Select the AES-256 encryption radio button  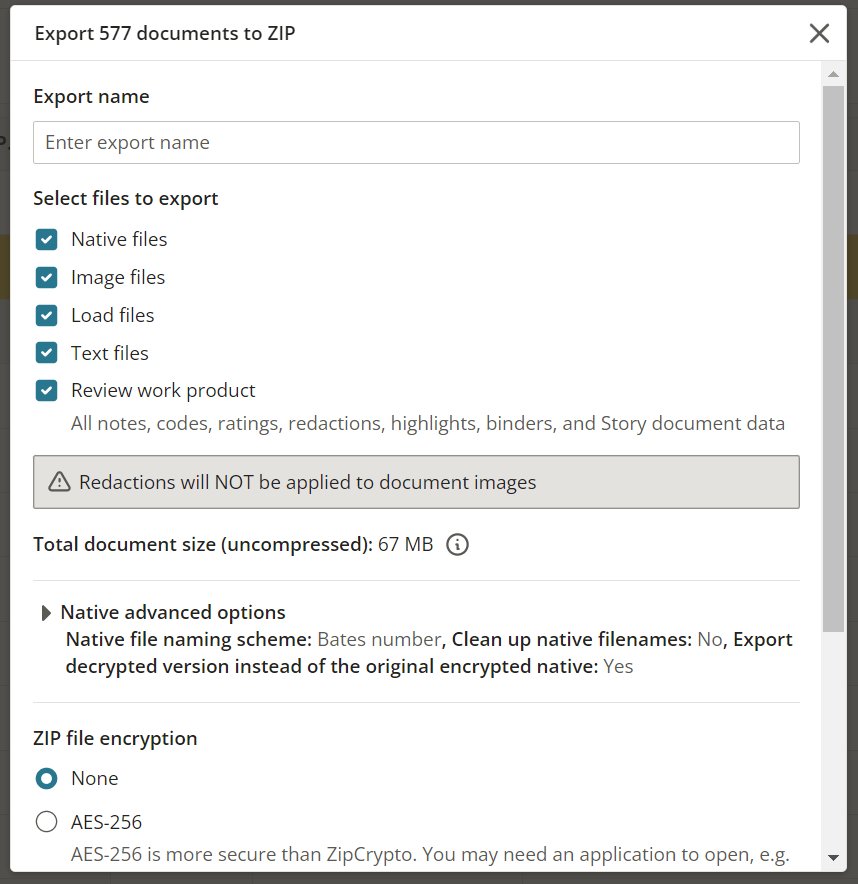tap(46, 821)
